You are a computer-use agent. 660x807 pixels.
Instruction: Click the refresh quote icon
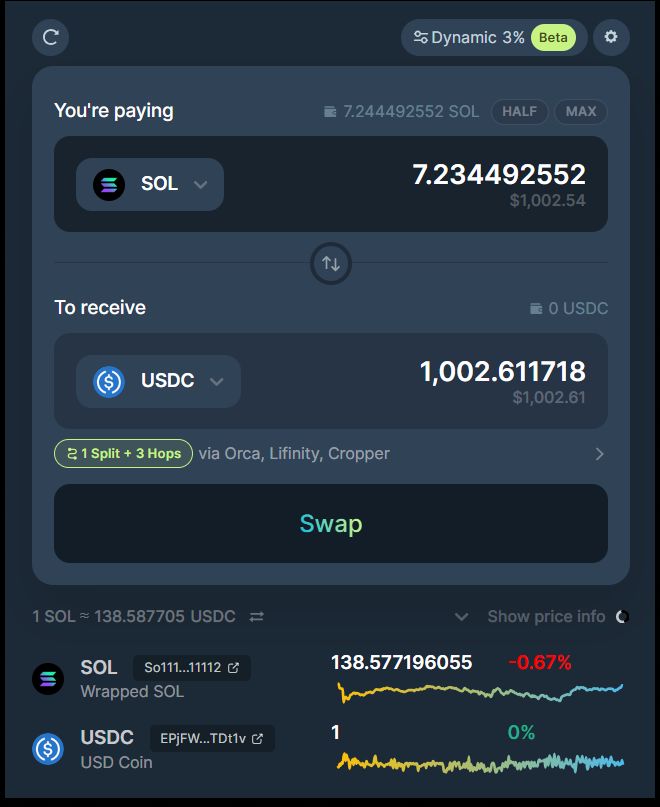pyautogui.click(x=50, y=37)
